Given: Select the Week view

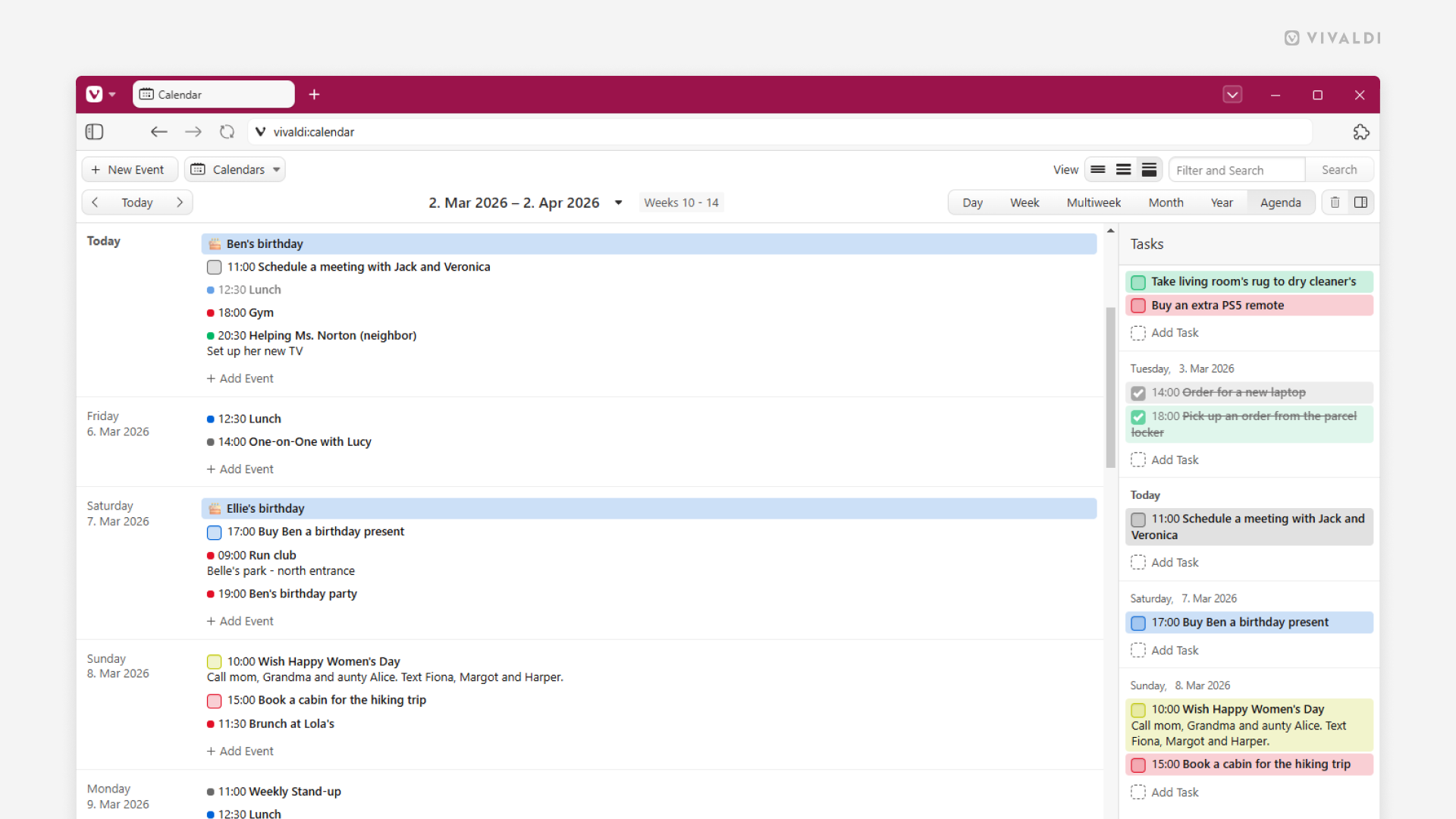Looking at the screenshot, I should tap(1025, 202).
